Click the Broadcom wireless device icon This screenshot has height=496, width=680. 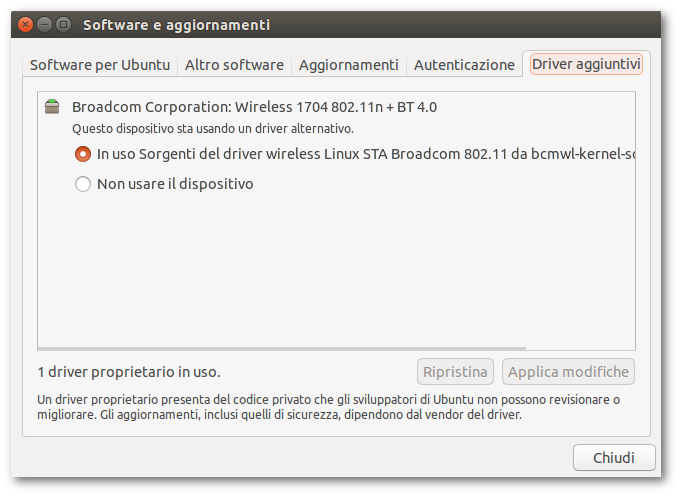pyautogui.click(x=52, y=107)
